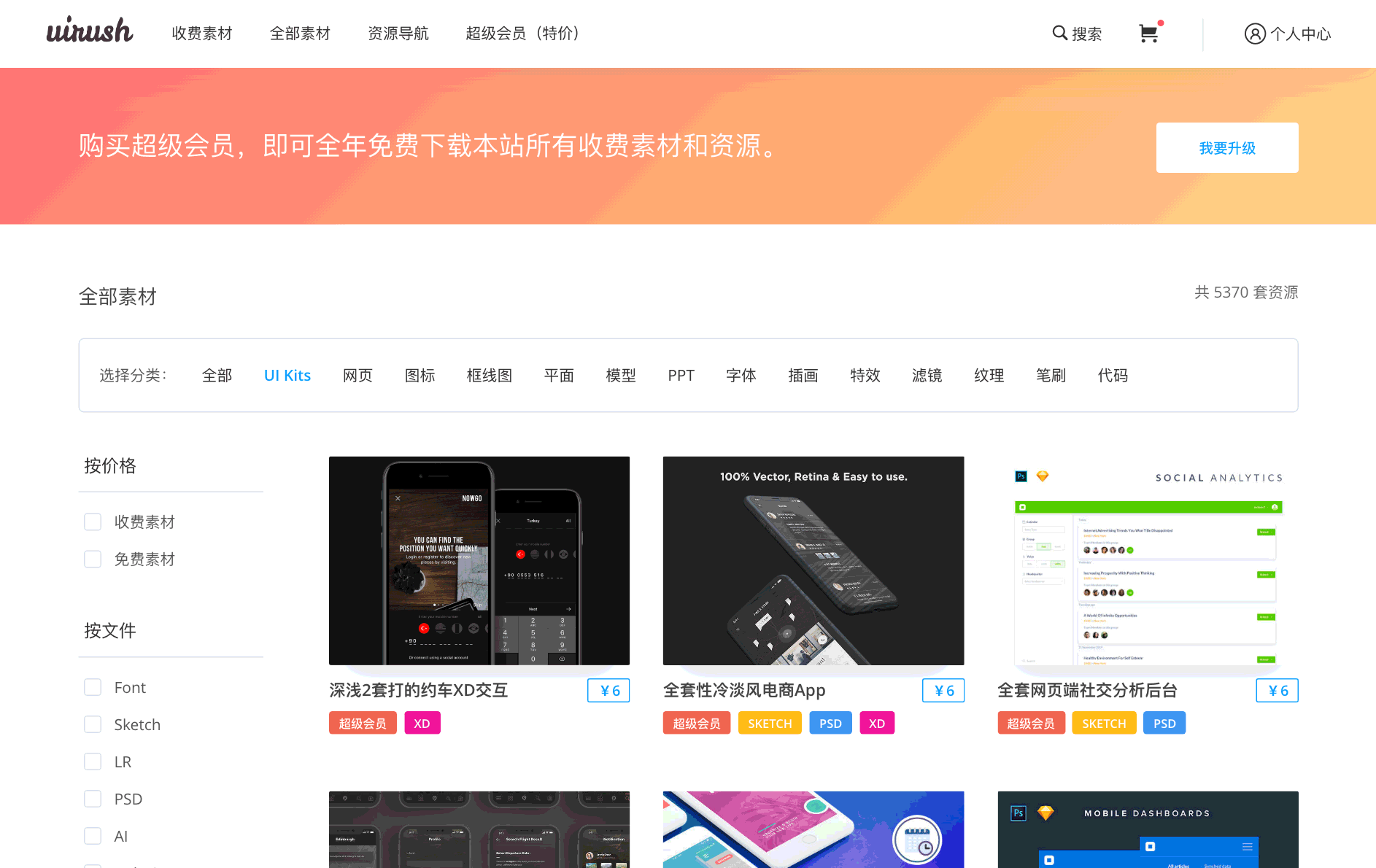Toggle the LR file filter checkbox
Viewport: 1376px width, 868px height.
pyautogui.click(x=93, y=762)
